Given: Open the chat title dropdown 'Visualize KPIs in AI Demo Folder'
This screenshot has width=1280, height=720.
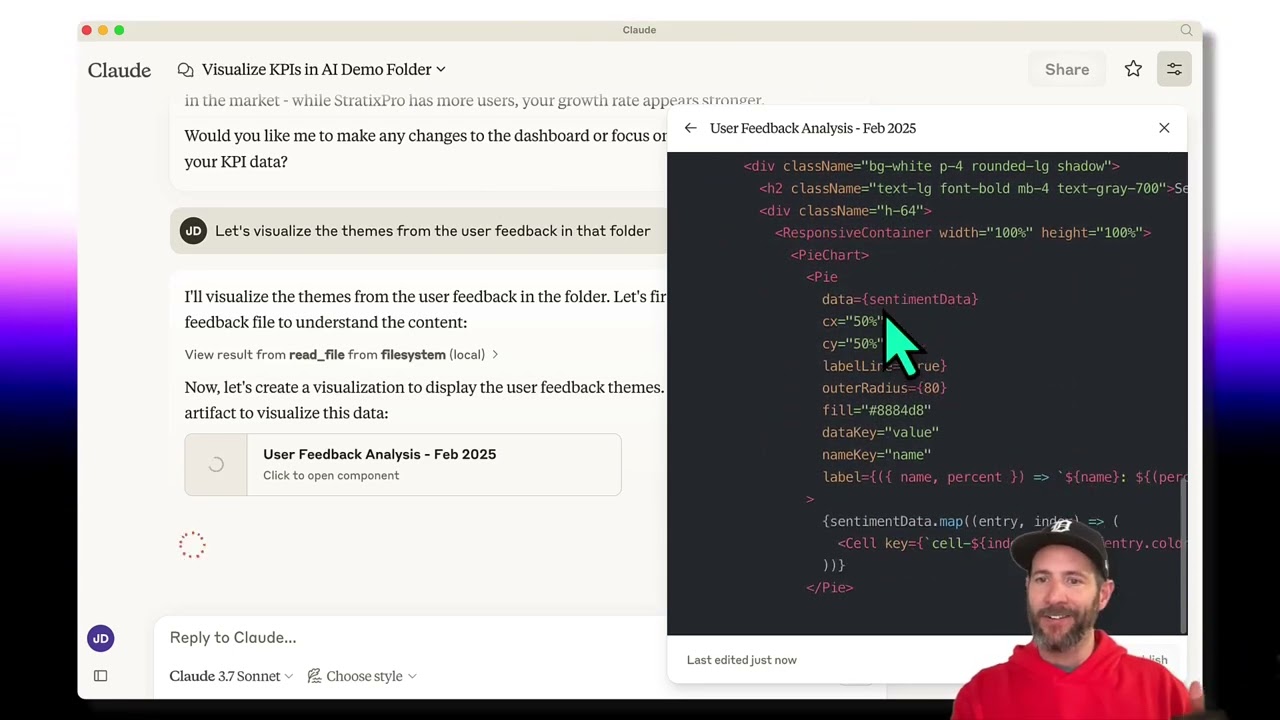Looking at the screenshot, I should 323,69.
